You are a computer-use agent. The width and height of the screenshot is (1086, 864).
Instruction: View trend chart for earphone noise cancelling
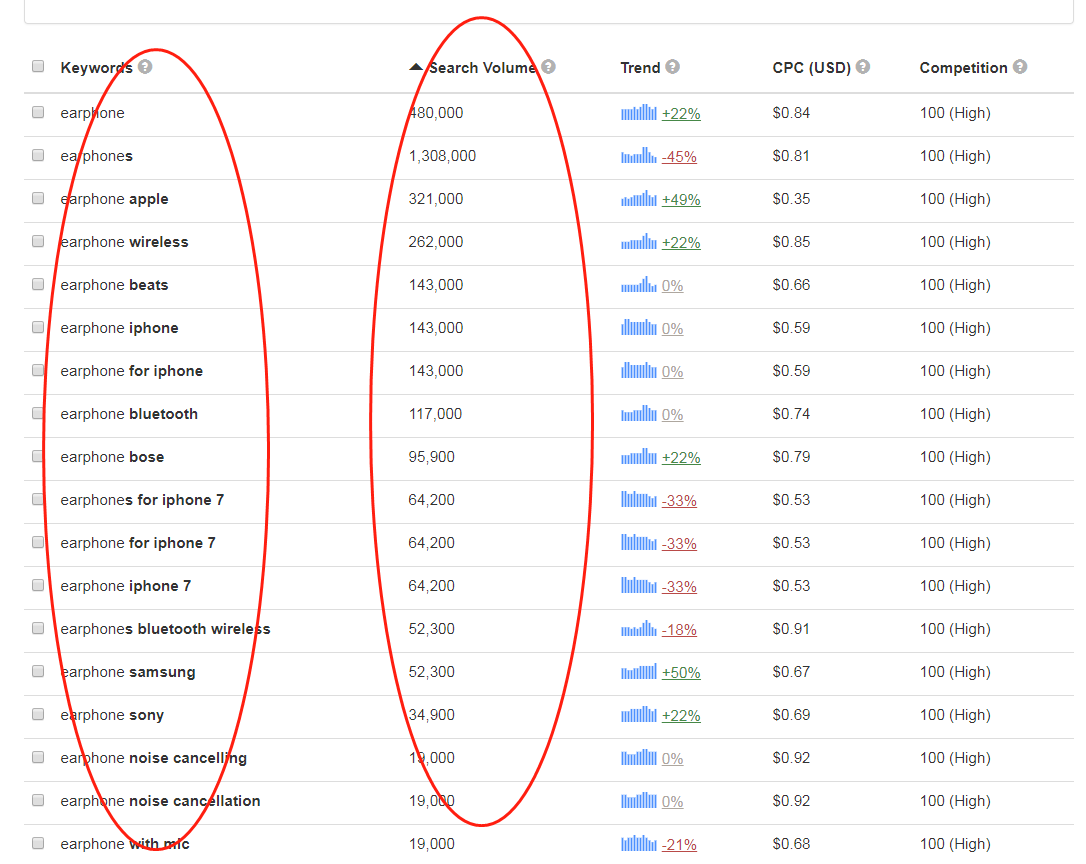639,757
